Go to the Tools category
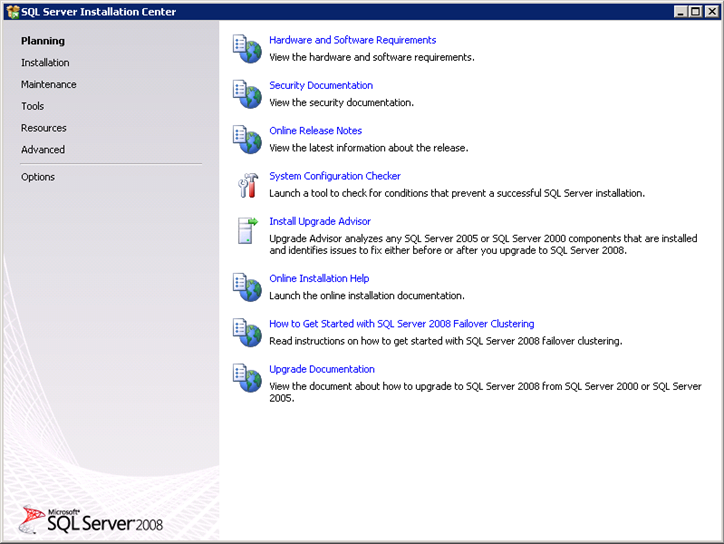This screenshot has width=724, height=544. (32, 106)
